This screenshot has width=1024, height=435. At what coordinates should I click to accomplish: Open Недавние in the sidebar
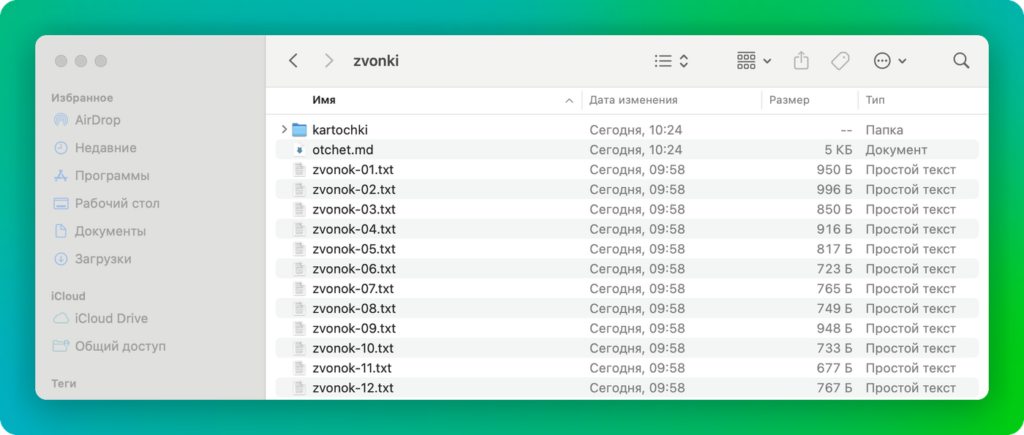[95, 148]
